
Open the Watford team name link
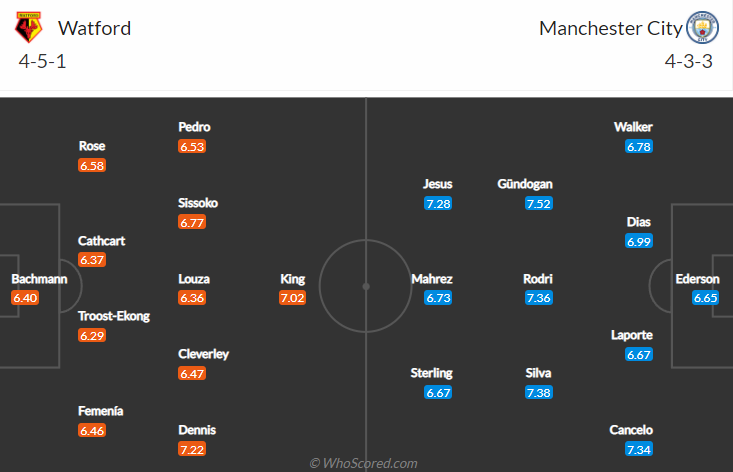(x=94, y=28)
